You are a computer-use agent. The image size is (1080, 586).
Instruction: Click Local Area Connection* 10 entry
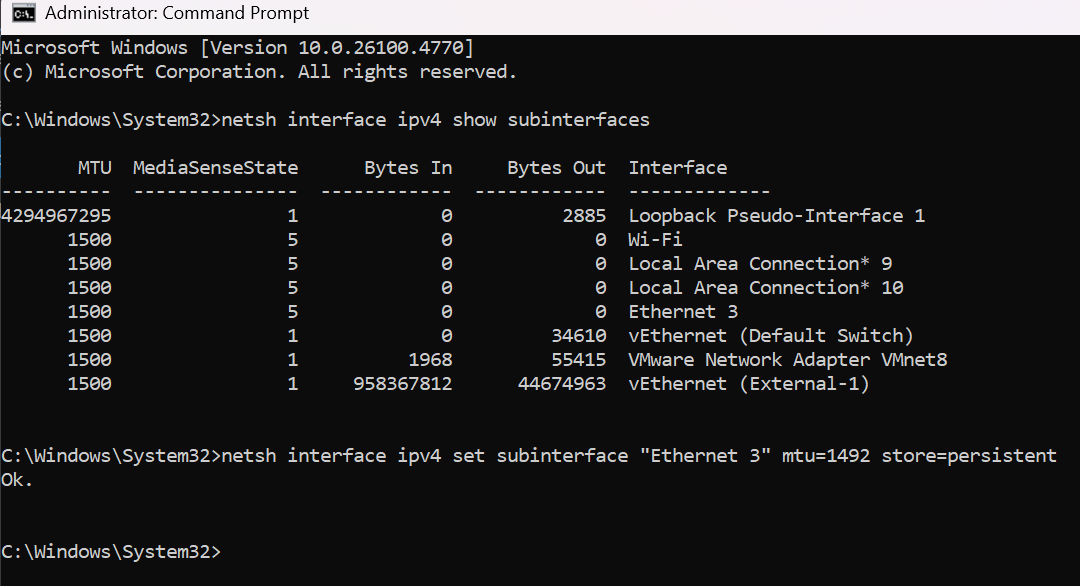pos(765,288)
